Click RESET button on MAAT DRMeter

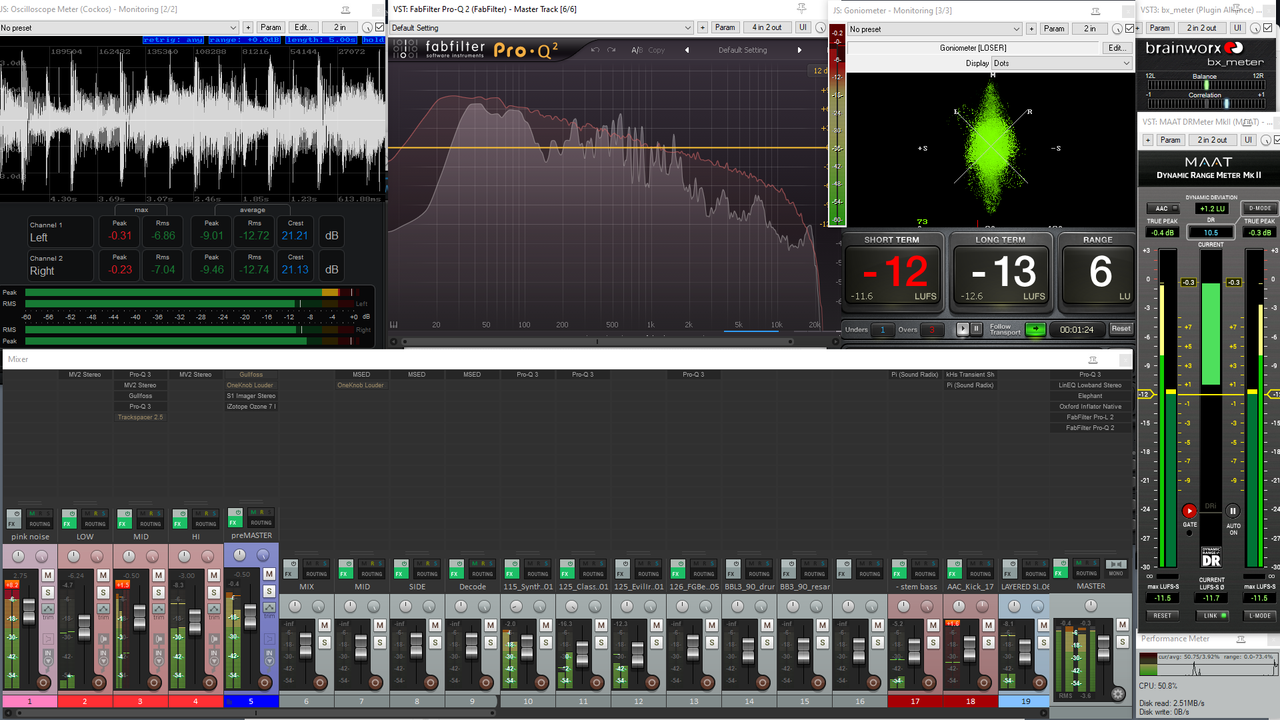click(1163, 615)
